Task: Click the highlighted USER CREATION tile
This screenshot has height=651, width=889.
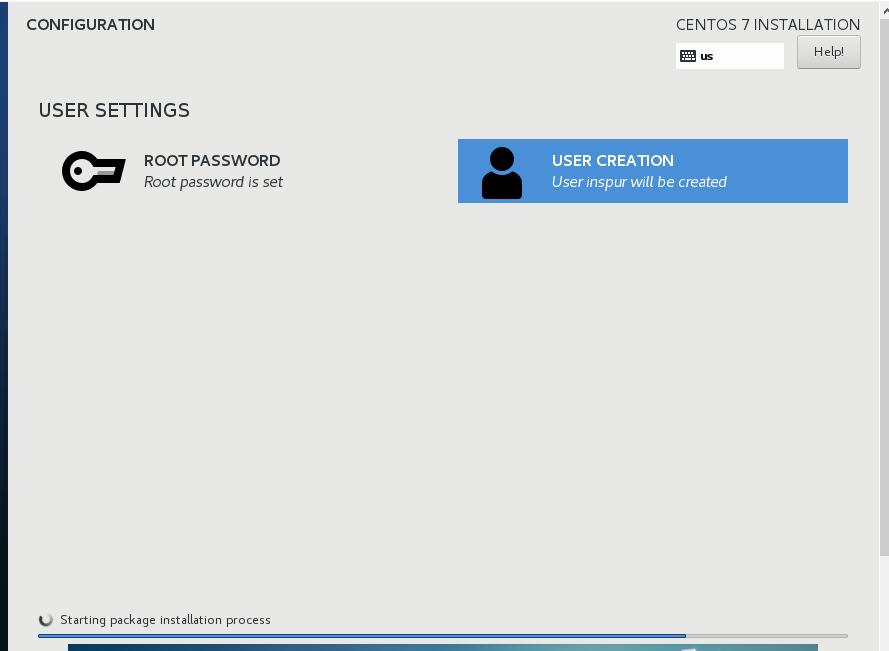Action: (x=652, y=170)
